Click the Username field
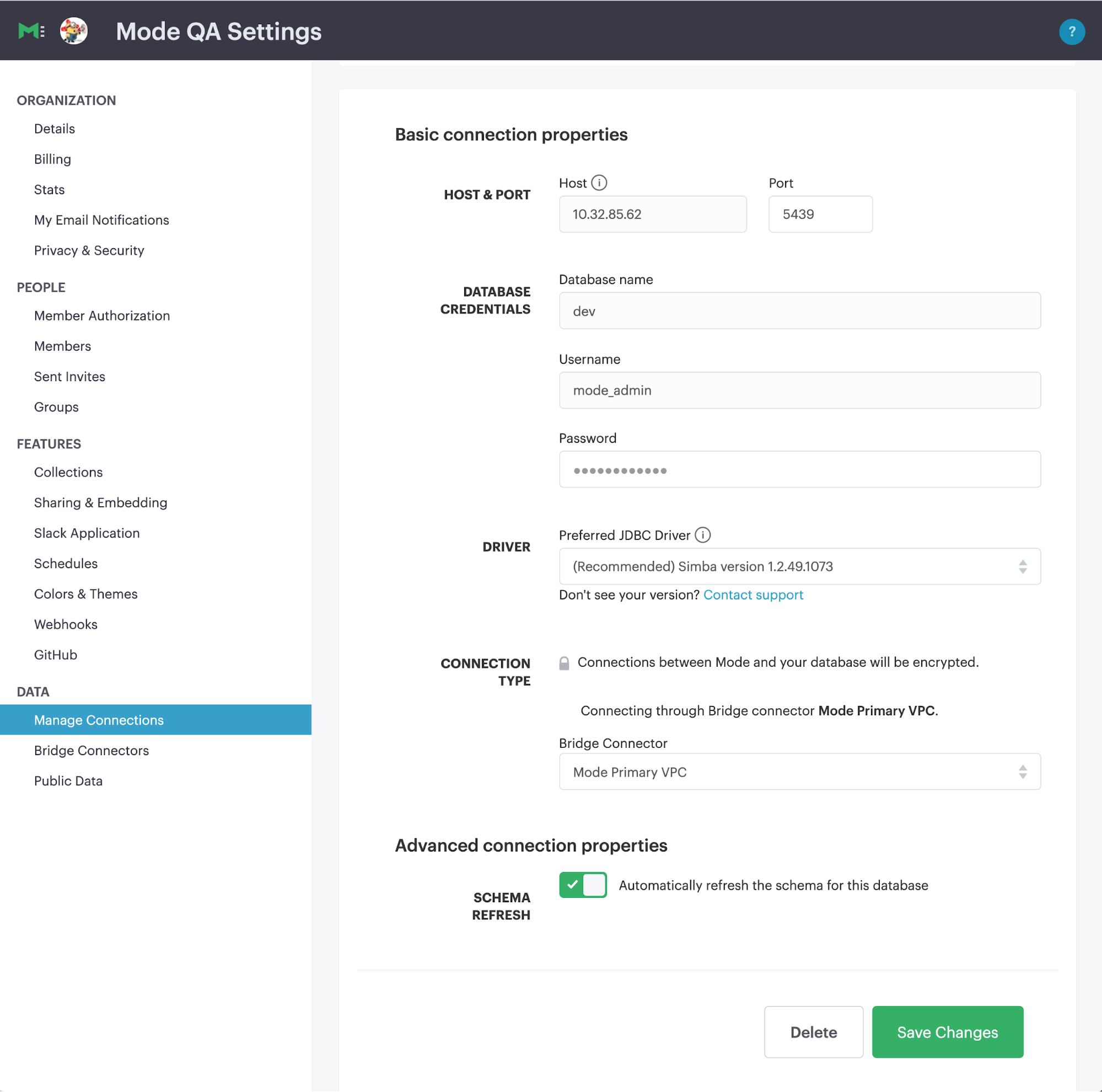Screen dimensions: 1102x1092 click(x=799, y=390)
